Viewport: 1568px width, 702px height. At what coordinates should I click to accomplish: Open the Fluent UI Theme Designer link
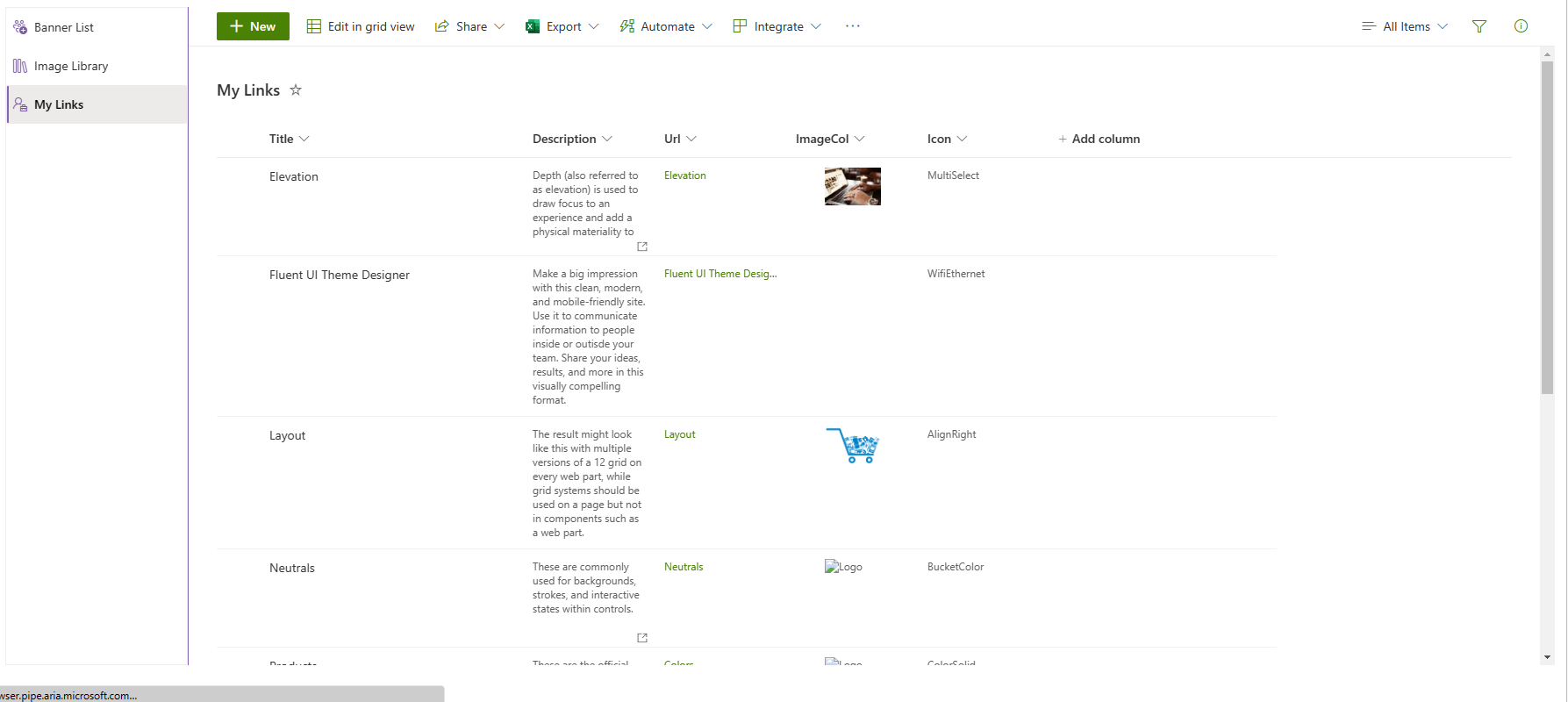pyautogui.click(x=720, y=274)
